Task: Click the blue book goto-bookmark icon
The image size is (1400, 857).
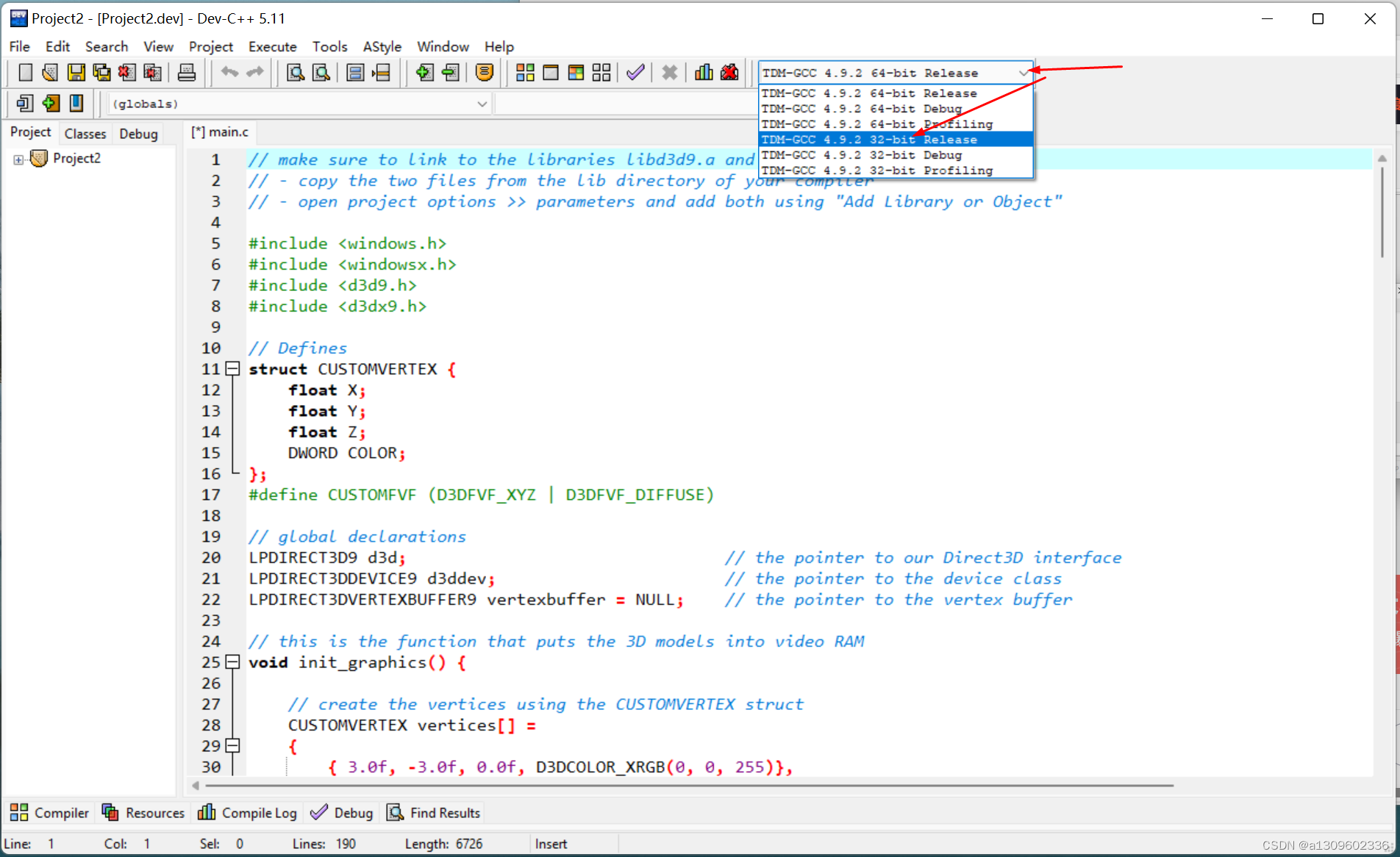Action: point(76,103)
